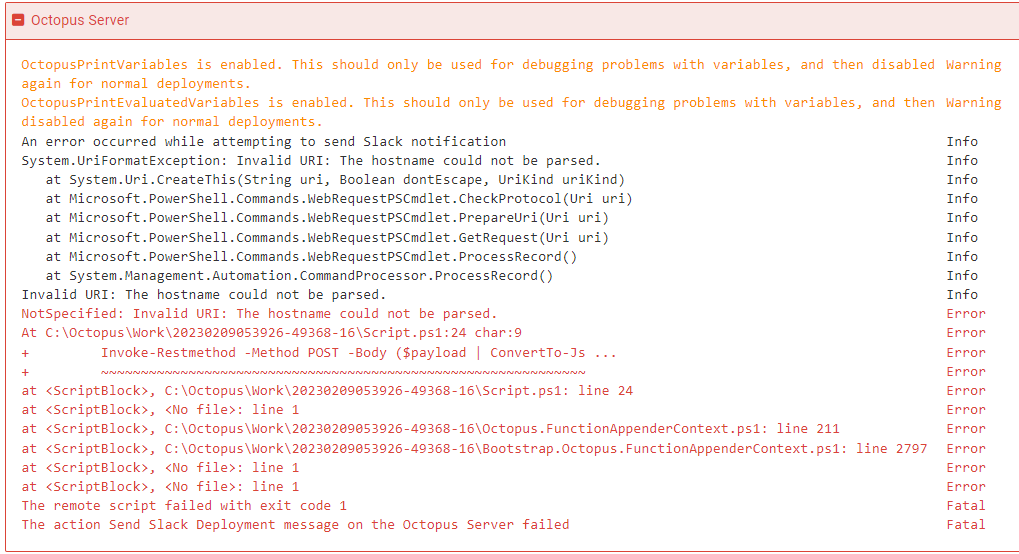Image resolution: width=1019 pixels, height=554 pixels.
Task: Select the WebRequestPSCmdlet.PrepareUri stack line
Action: tap(327, 217)
